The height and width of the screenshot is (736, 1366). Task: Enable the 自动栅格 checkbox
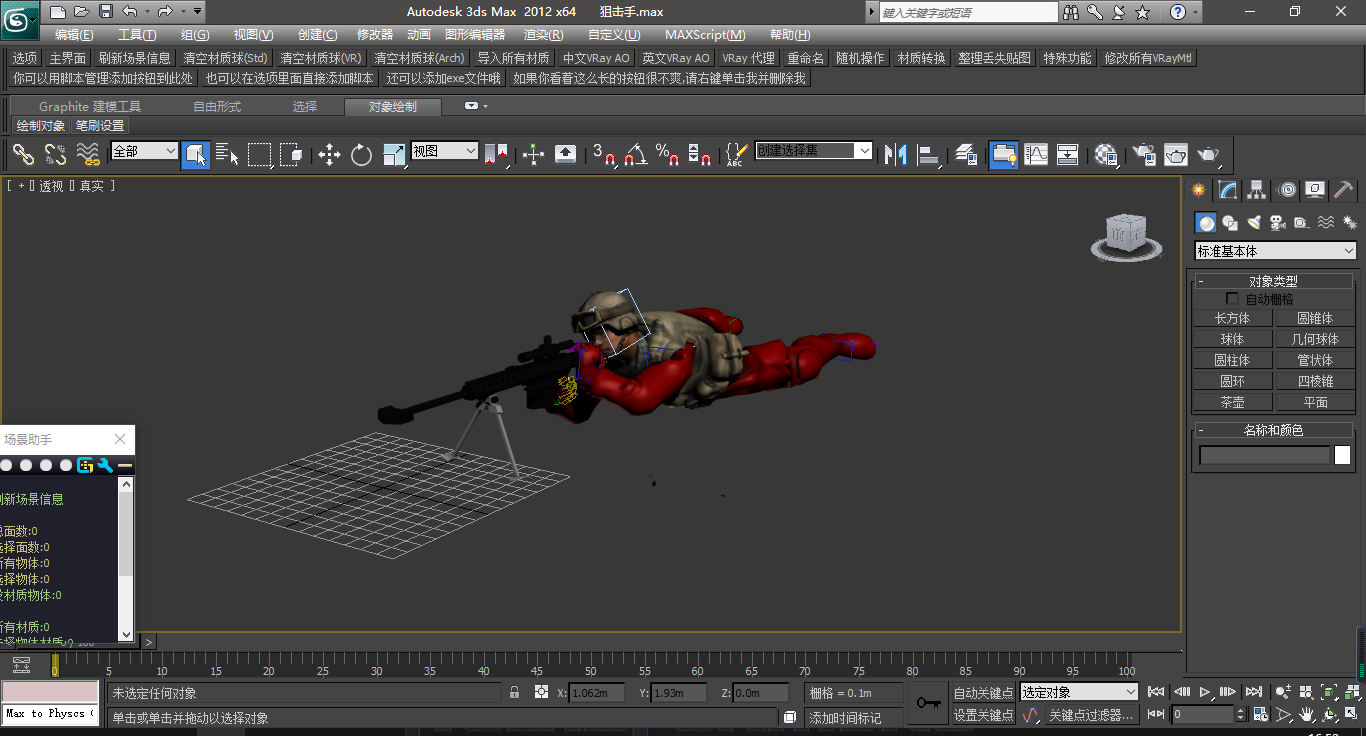(x=1232, y=299)
